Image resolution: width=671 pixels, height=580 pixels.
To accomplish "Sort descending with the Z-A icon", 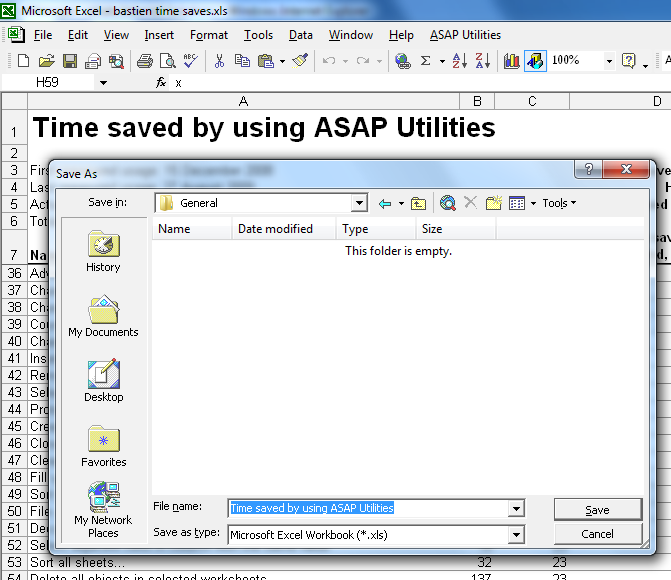I will coord(483,61).
